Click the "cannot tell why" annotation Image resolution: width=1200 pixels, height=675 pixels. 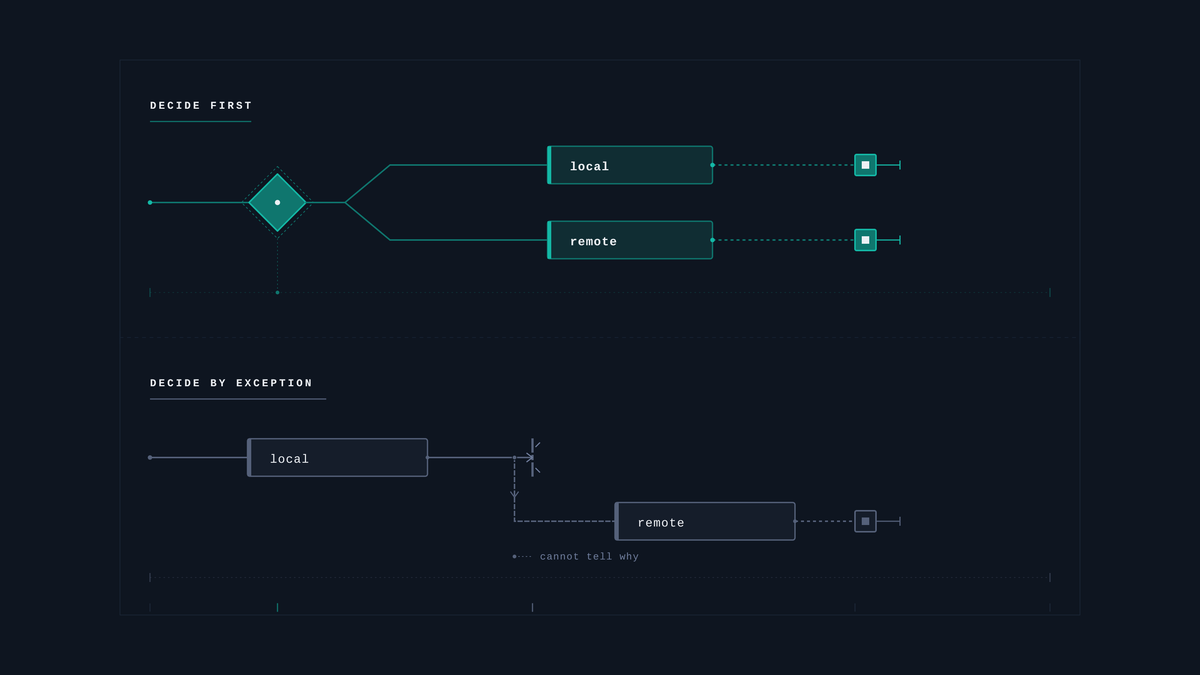pos(589,557)
